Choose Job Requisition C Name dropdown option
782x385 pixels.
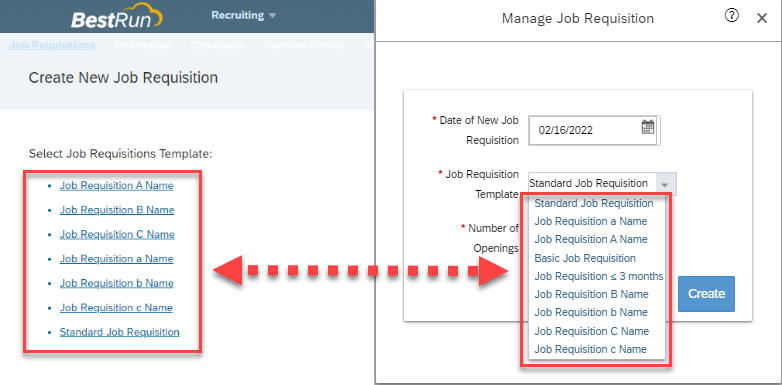591,331
